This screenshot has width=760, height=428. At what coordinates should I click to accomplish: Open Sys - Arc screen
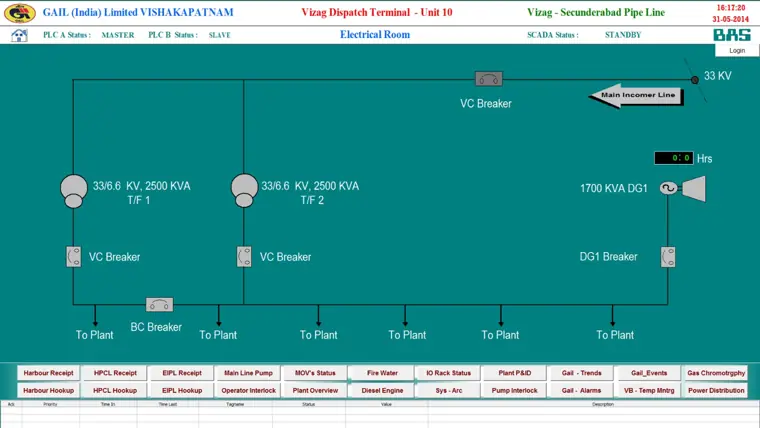click(448, 391)
